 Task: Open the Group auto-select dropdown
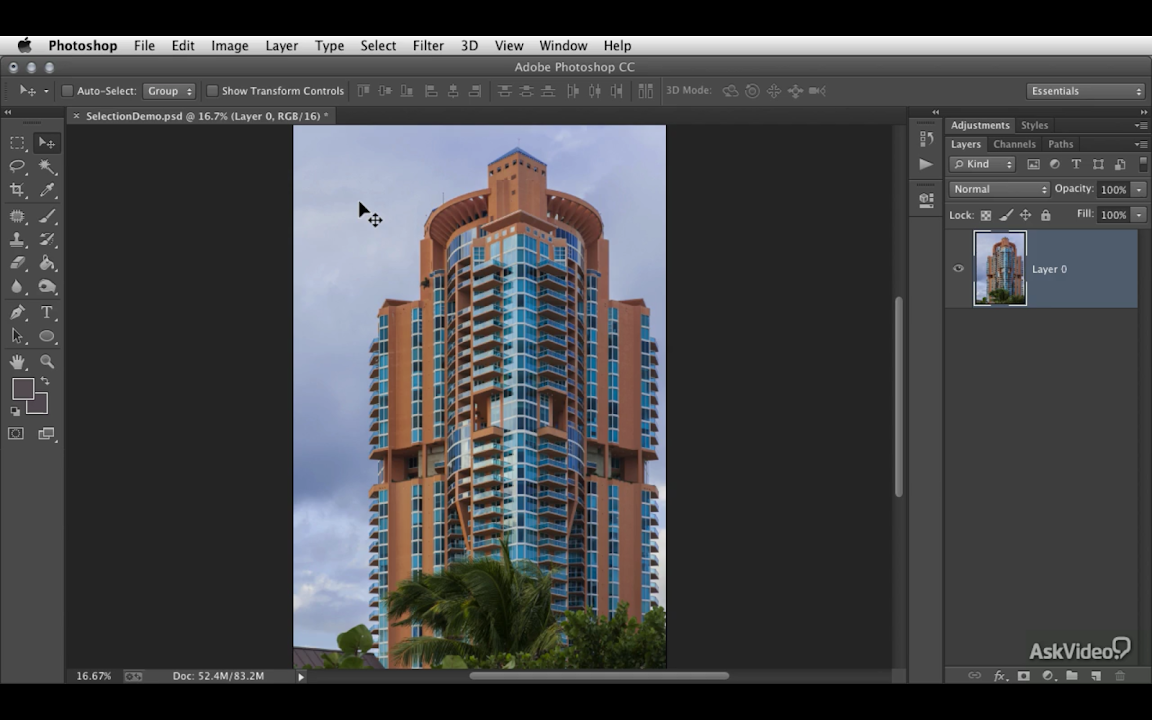pos(169,91)
